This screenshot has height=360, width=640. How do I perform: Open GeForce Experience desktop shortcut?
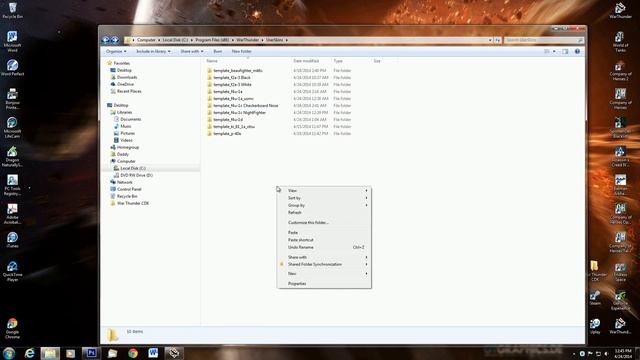click(620, 300)
